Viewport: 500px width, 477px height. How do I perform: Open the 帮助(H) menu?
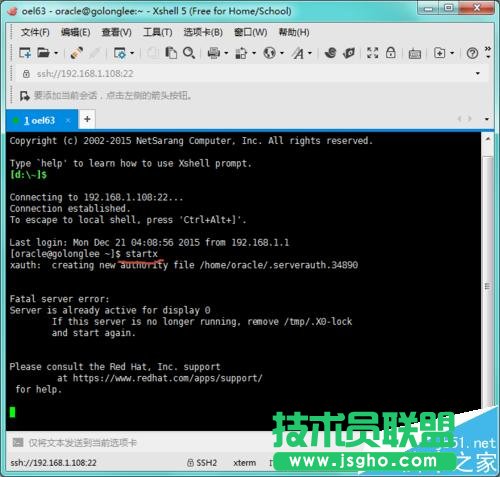(x=294, y=32)
